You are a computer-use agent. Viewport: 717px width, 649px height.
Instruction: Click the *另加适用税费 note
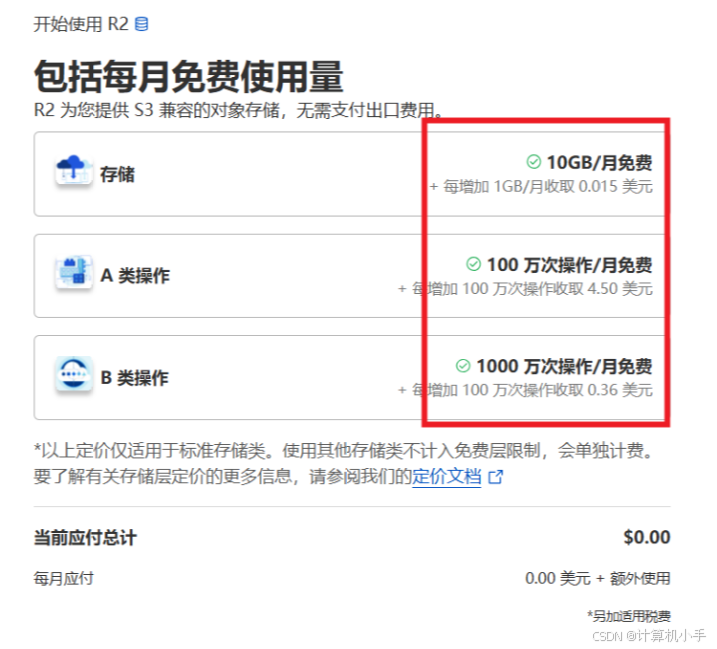pyautogui.click(x=629, y=617)
